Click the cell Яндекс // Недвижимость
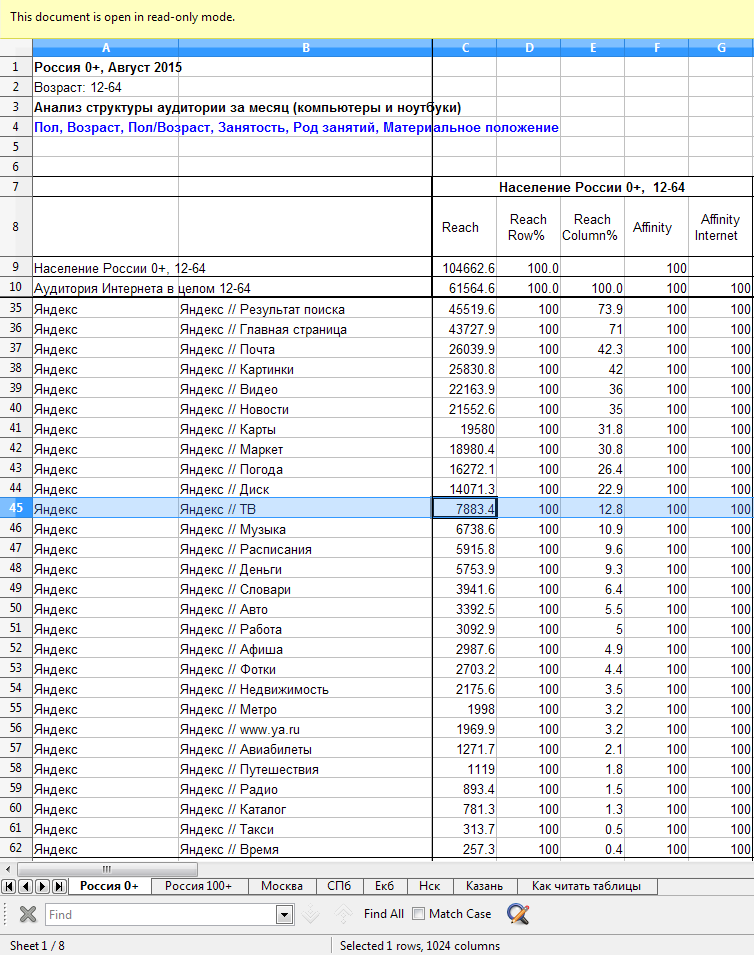754x955 pixels. click(x=305, y=689)
